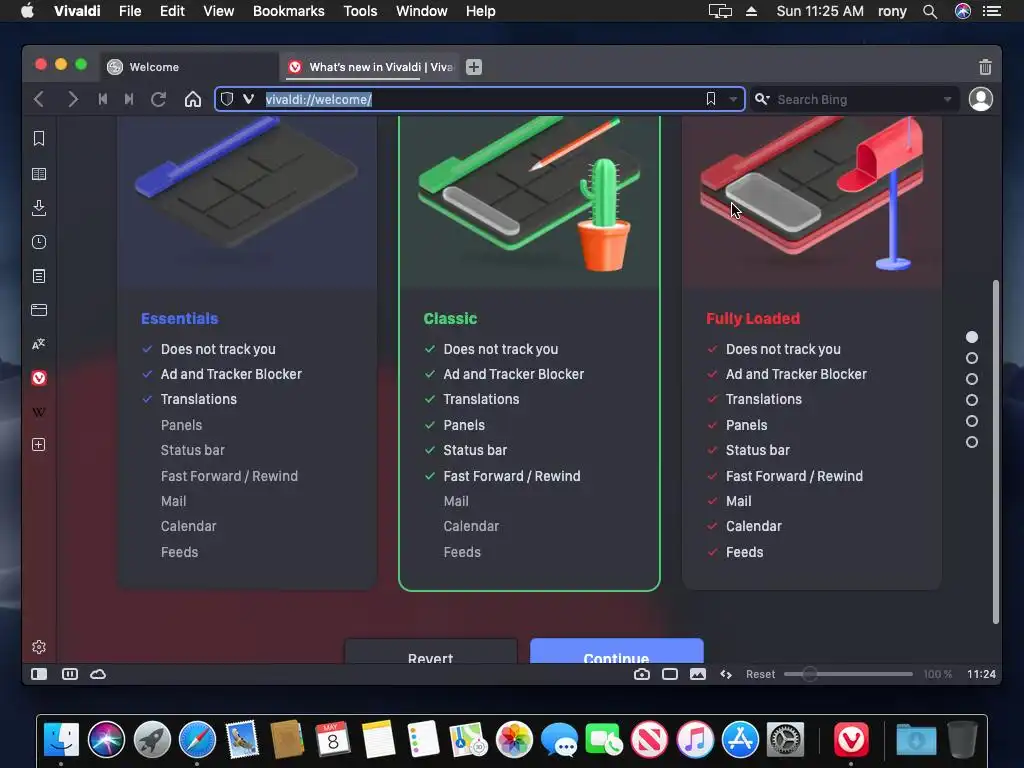Open the File menu
1024x768 pixels.
(x=130, y=11)
